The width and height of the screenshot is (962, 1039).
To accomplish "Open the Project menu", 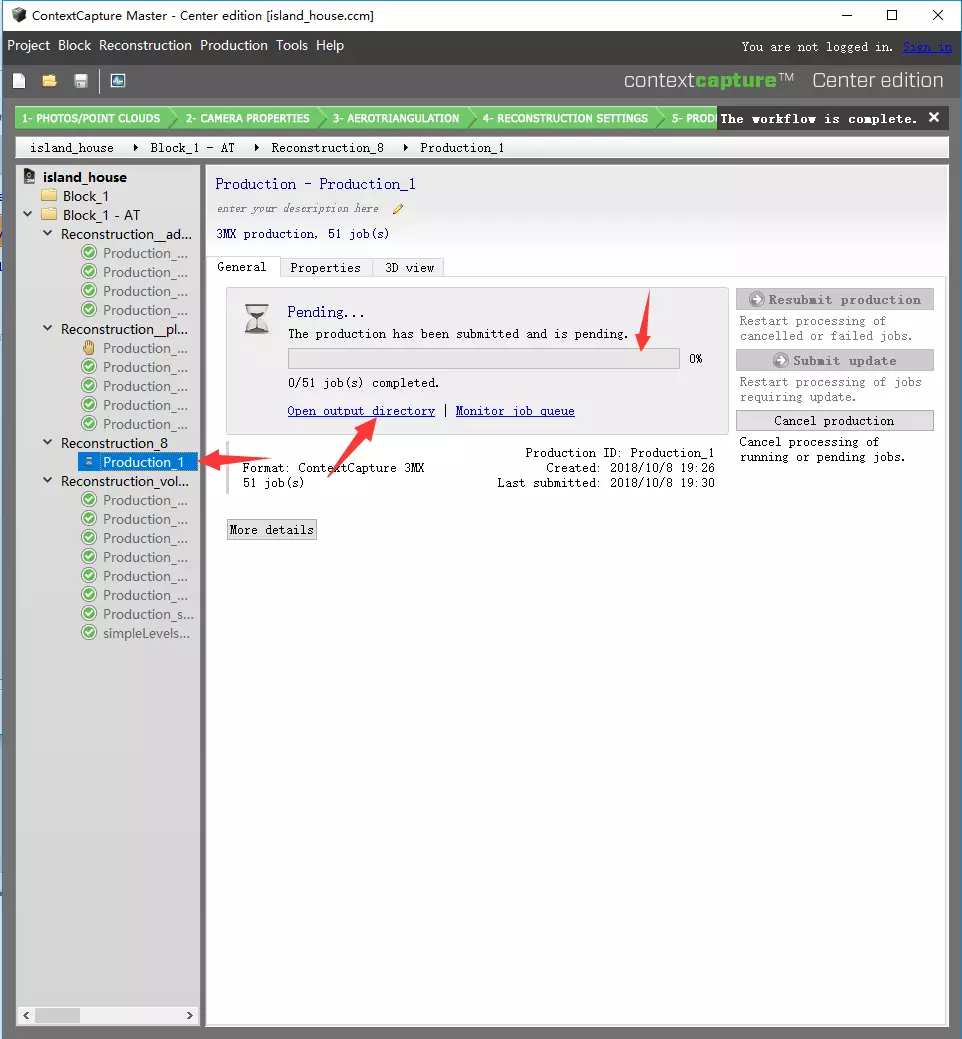I will [28, 45].
